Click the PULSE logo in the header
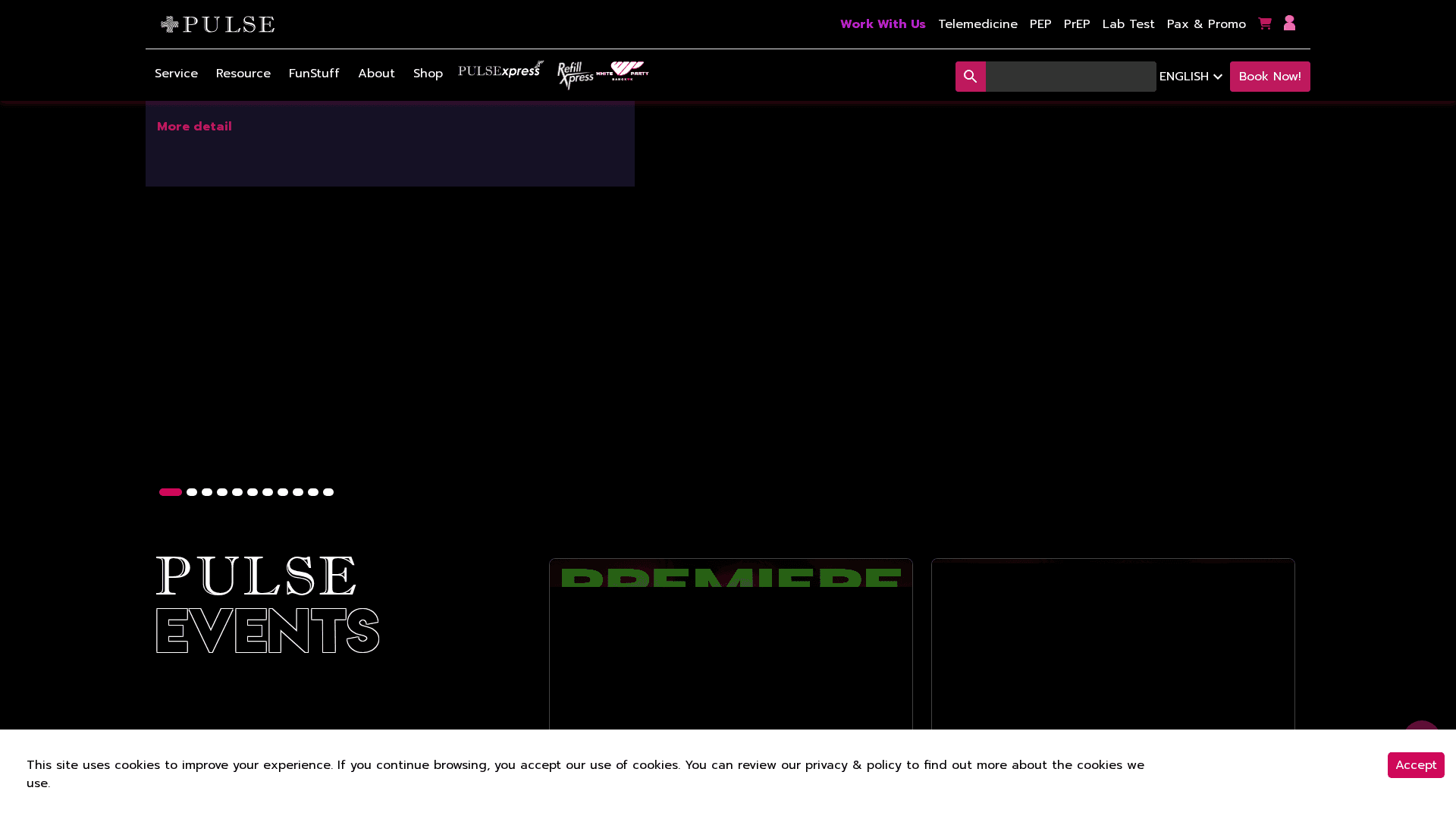The width and height of the screenshot is (1456, 819). (218, 24)
